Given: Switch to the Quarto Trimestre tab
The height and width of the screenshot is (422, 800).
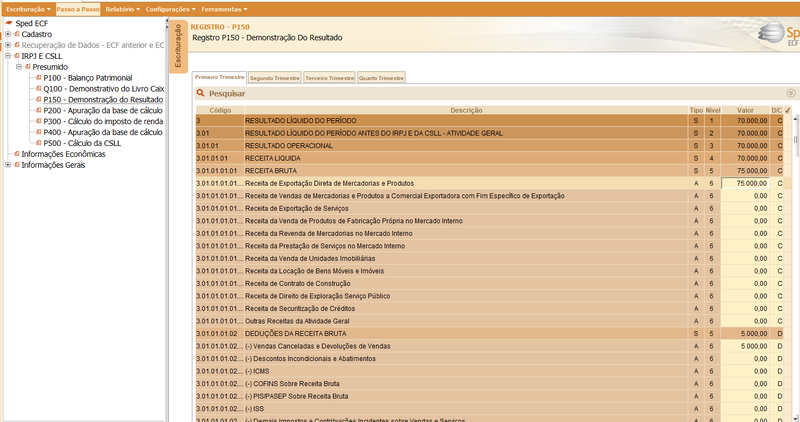Looking at the screenshot, I should coord(381,78).
